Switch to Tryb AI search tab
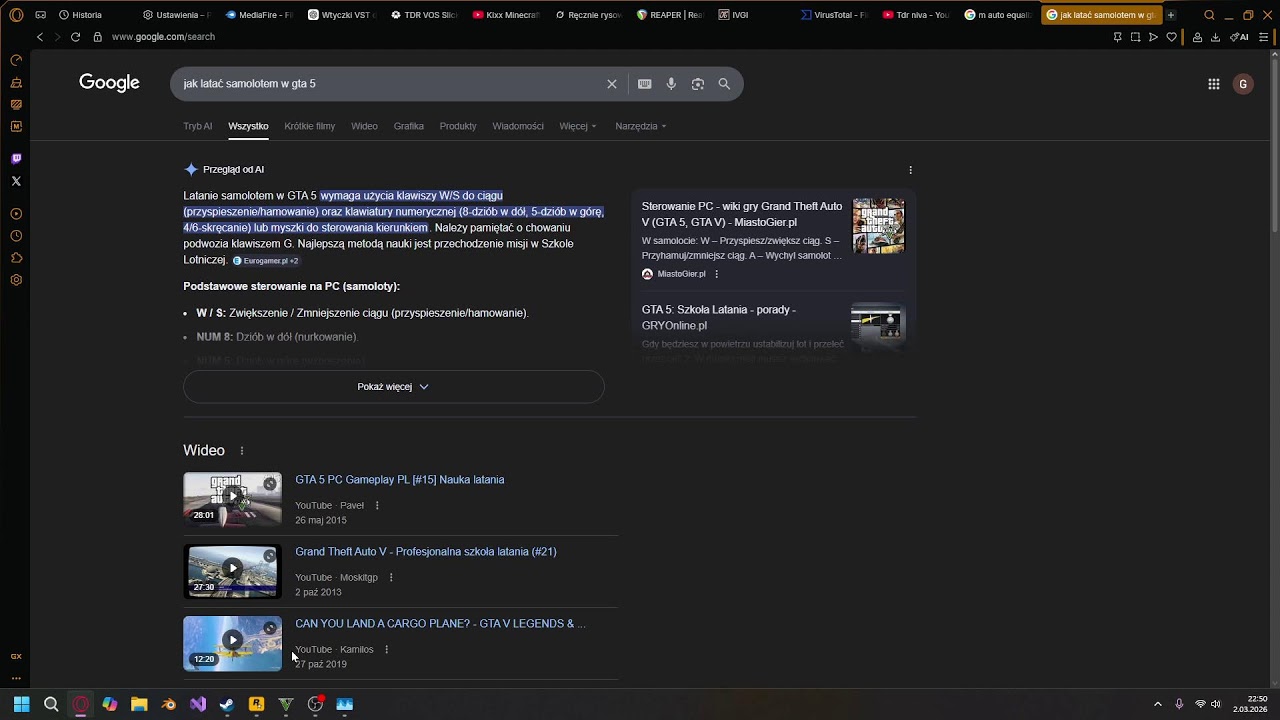The image size is (1280, 720). pyautogui.click(x=198, y=126)
